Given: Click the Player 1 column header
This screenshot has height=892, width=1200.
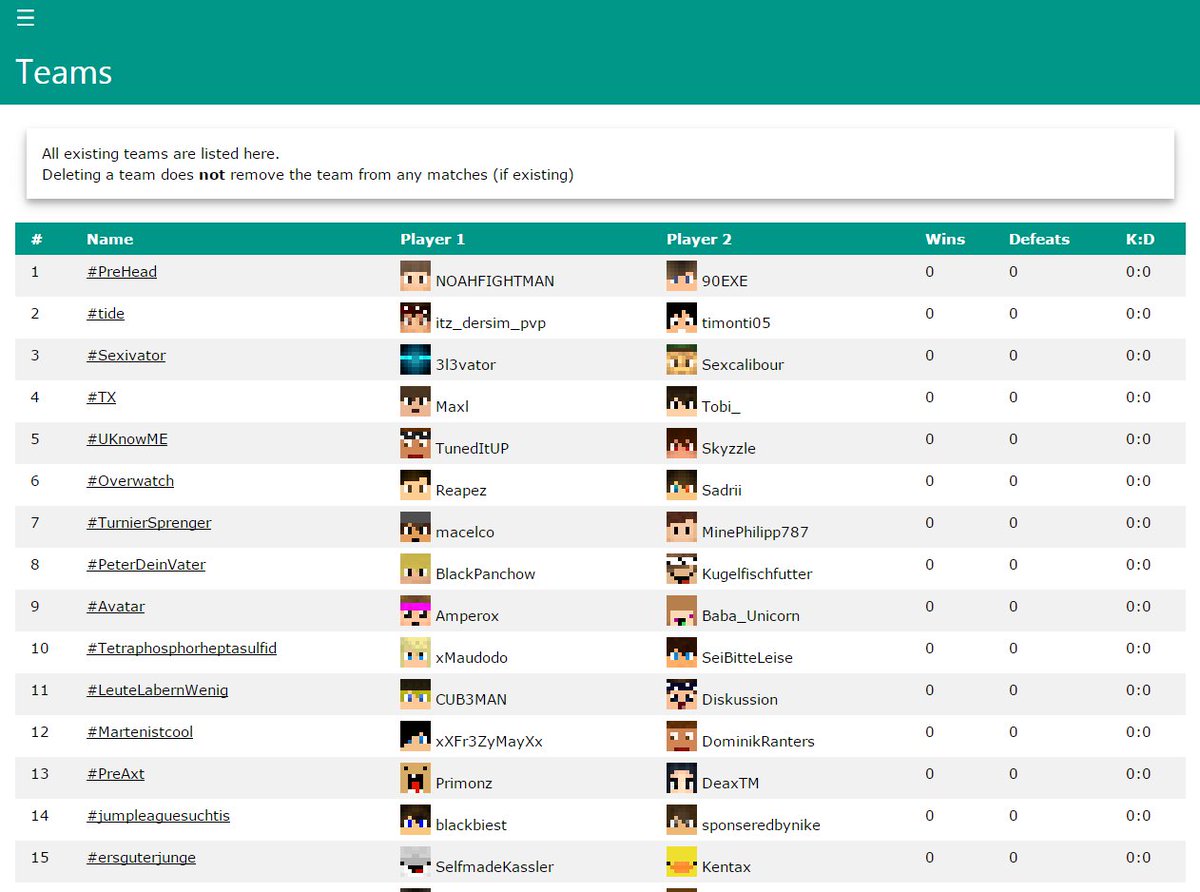Looking at the screenshot, I should coord(433,240).
